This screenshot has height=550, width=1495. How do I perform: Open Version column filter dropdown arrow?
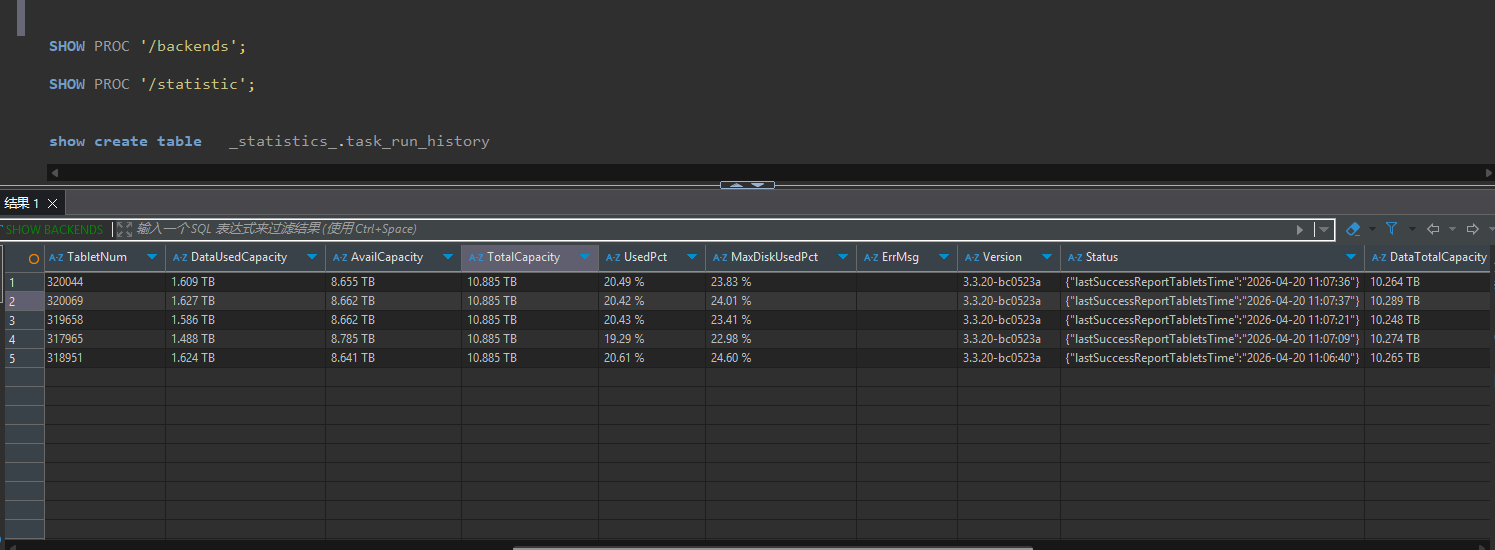point(1047,257)
